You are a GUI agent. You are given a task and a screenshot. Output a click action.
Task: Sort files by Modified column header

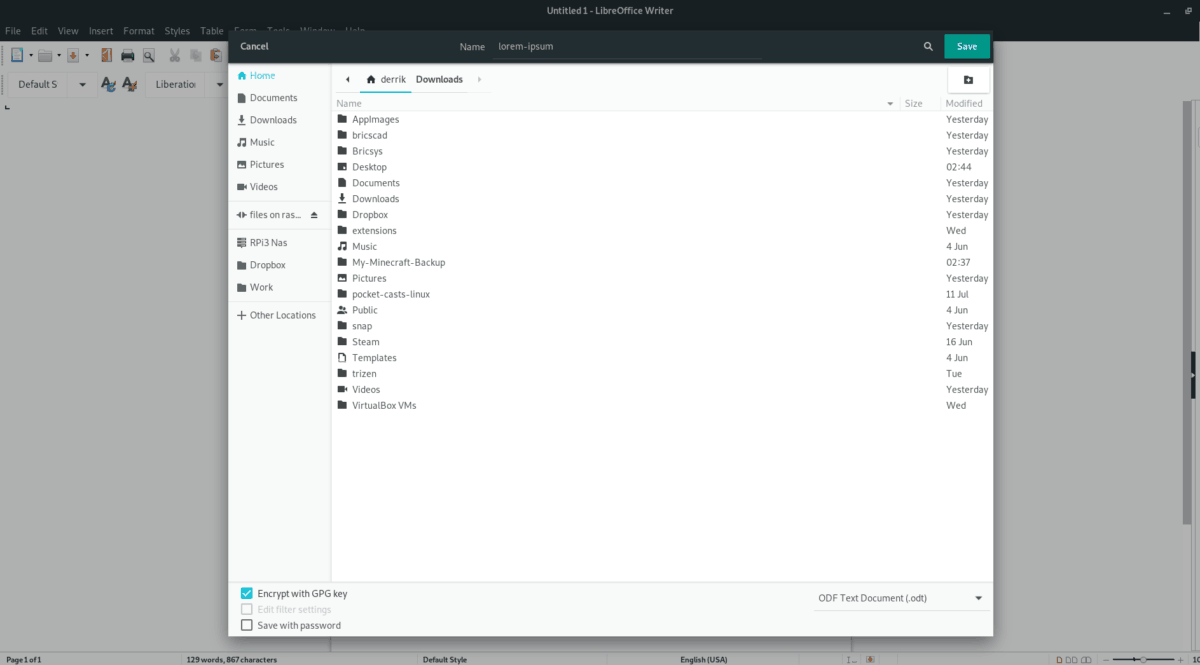pos(964,103)
